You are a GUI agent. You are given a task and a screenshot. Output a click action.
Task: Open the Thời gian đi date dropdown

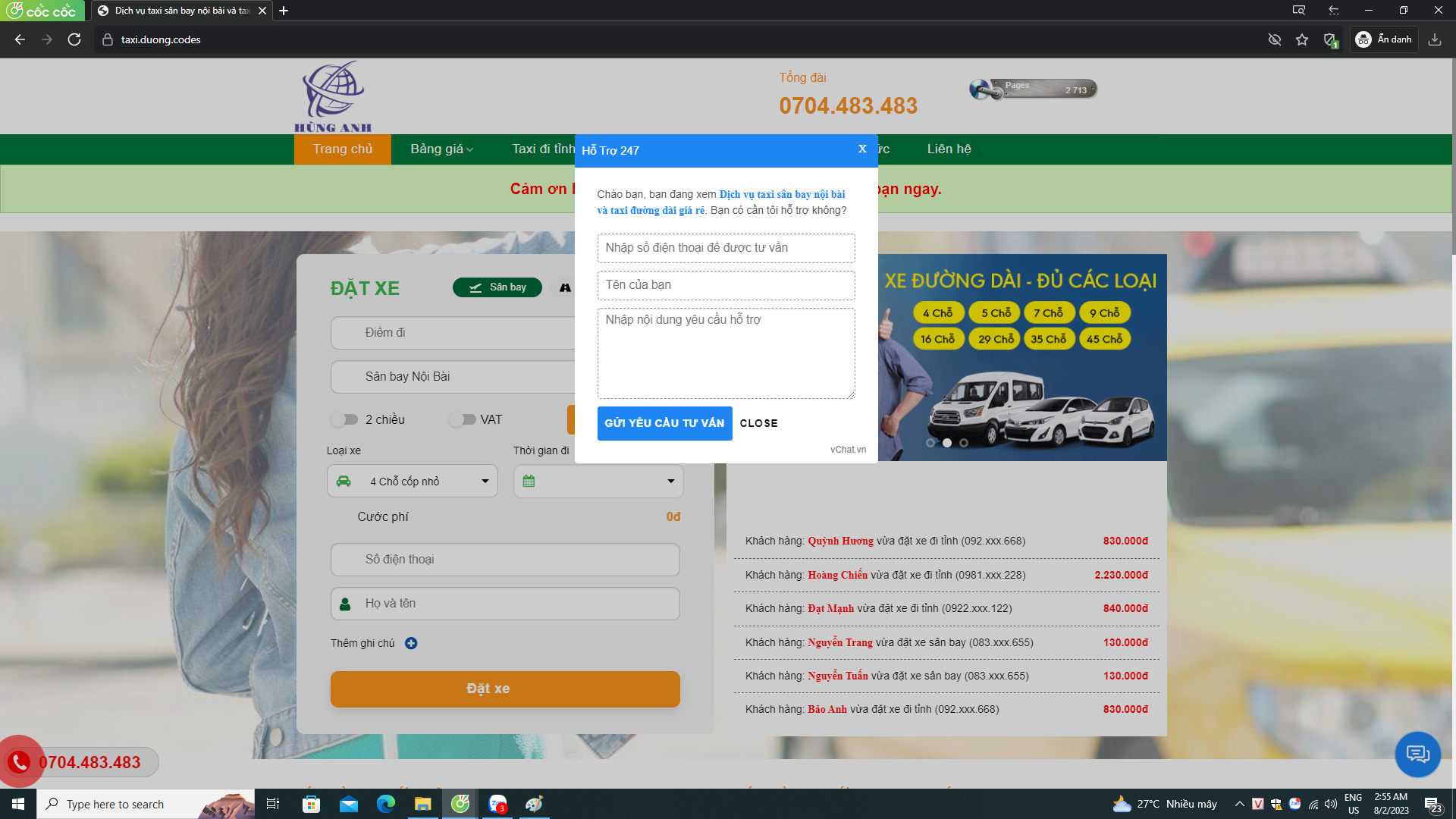coord(598,481)
